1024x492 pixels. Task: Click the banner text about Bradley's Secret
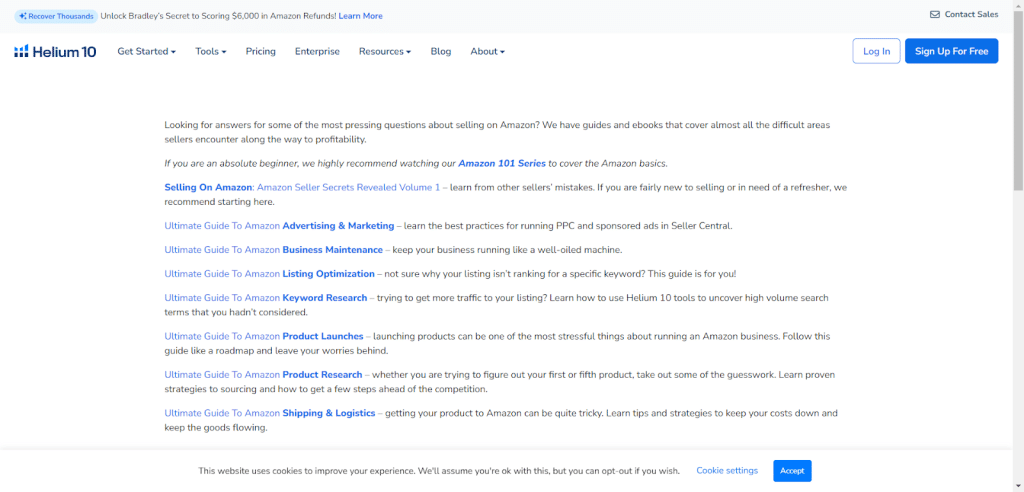point(219,16)
